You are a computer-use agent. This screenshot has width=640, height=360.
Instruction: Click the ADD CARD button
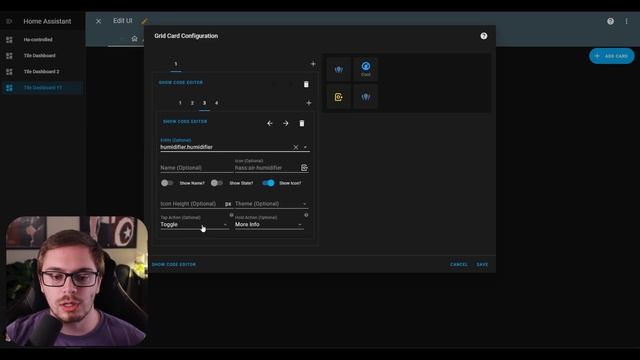[611, 56]
